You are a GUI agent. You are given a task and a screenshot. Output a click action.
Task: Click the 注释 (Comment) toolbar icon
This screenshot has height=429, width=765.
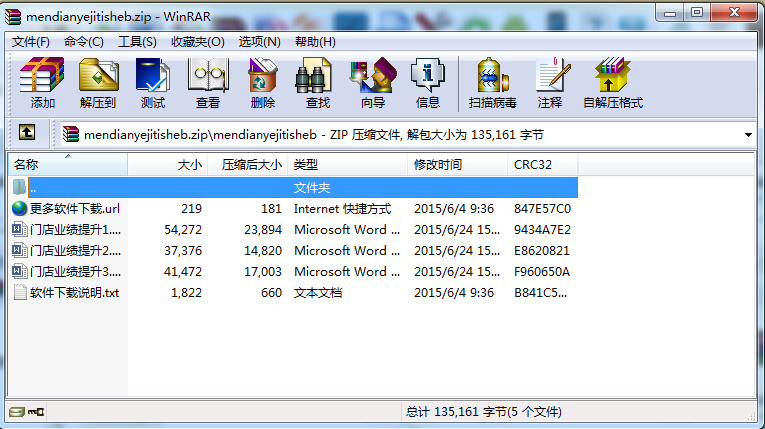(x=552, y=76)
